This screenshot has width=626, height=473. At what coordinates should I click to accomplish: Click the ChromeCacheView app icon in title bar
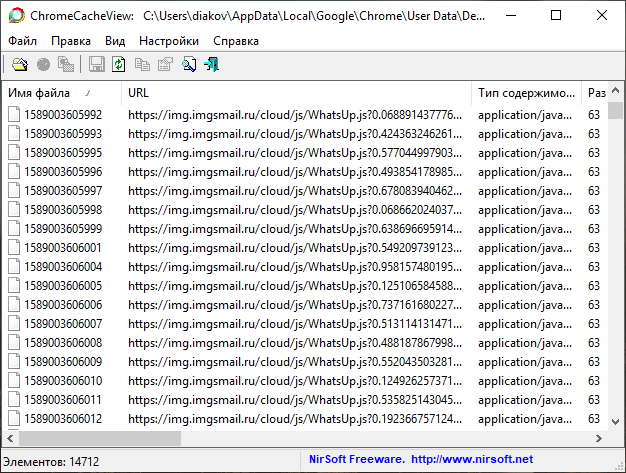(x=16, y=16)
